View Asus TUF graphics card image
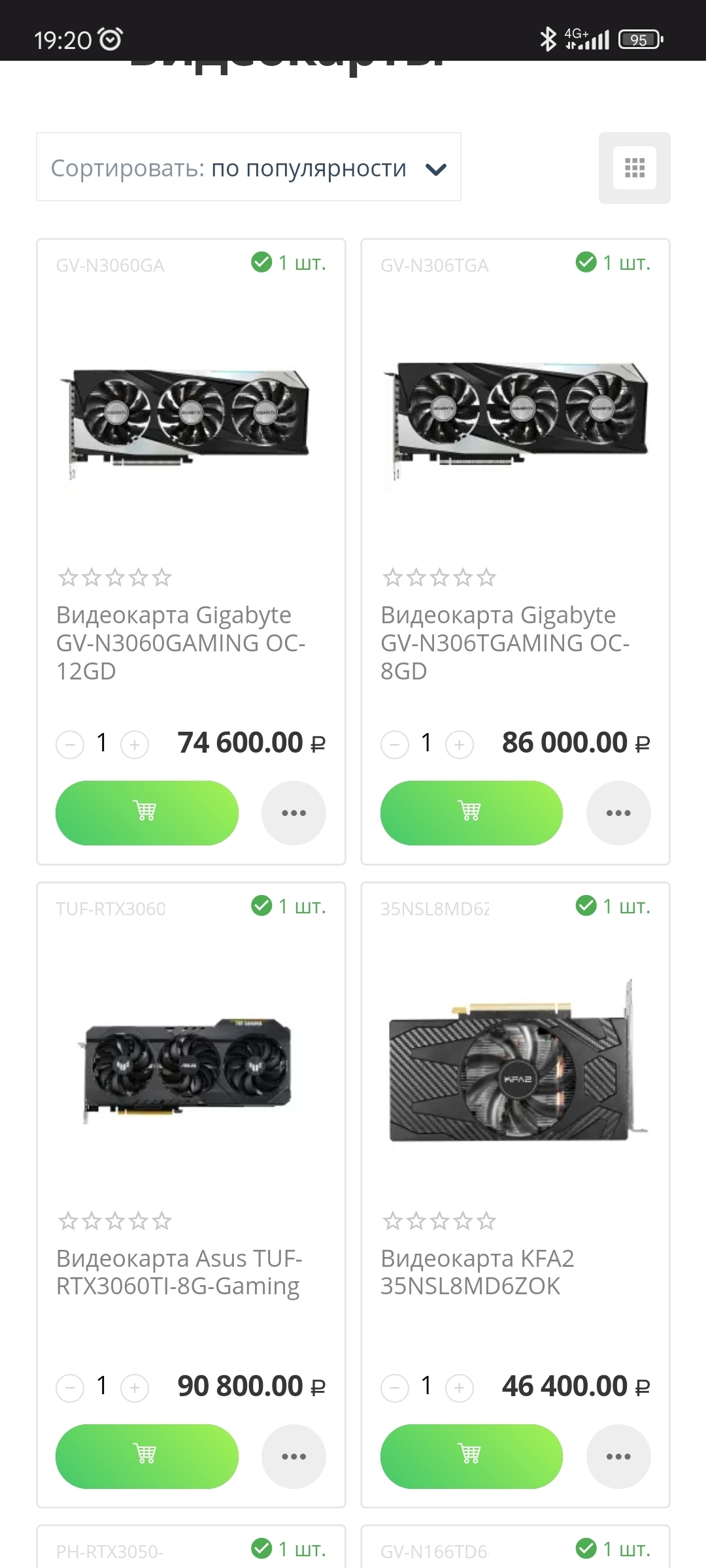Screen dimensions: 706x1568 pos(190,1070)
